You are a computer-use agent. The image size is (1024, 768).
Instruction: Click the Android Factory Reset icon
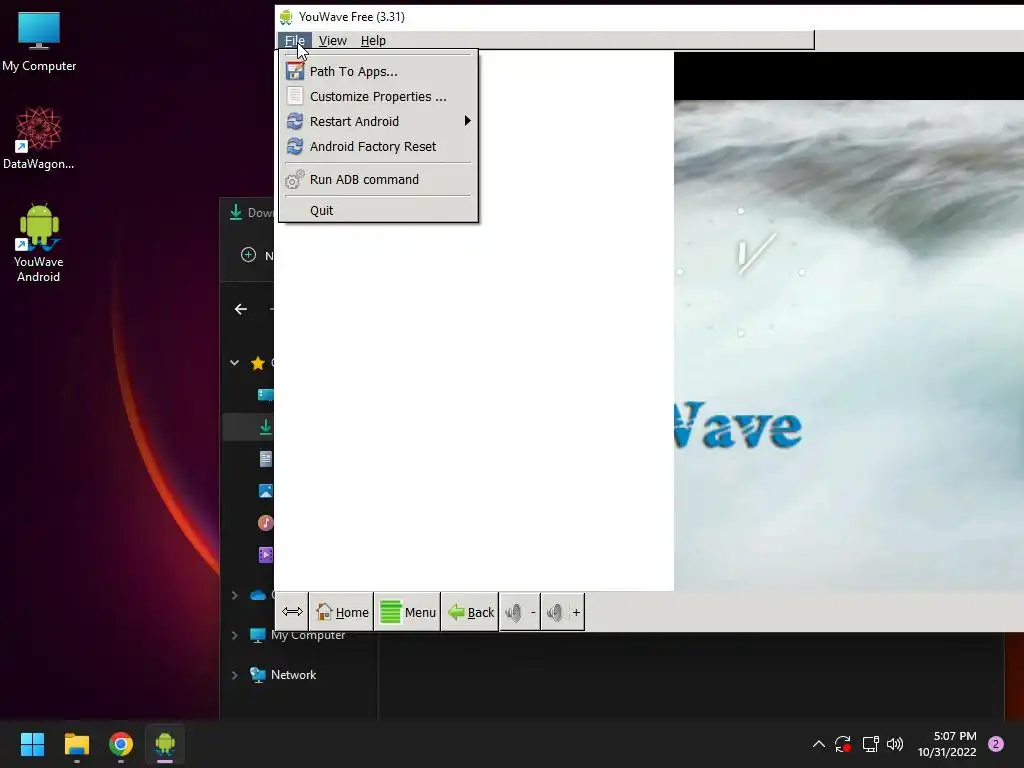(x=295, y=146)
